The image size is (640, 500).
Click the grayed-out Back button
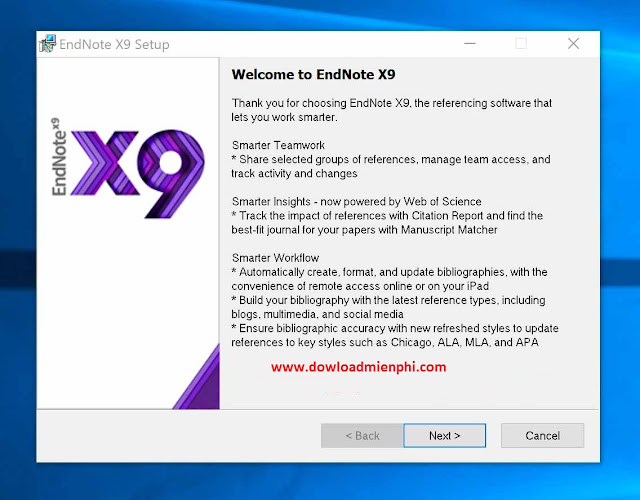361,435
